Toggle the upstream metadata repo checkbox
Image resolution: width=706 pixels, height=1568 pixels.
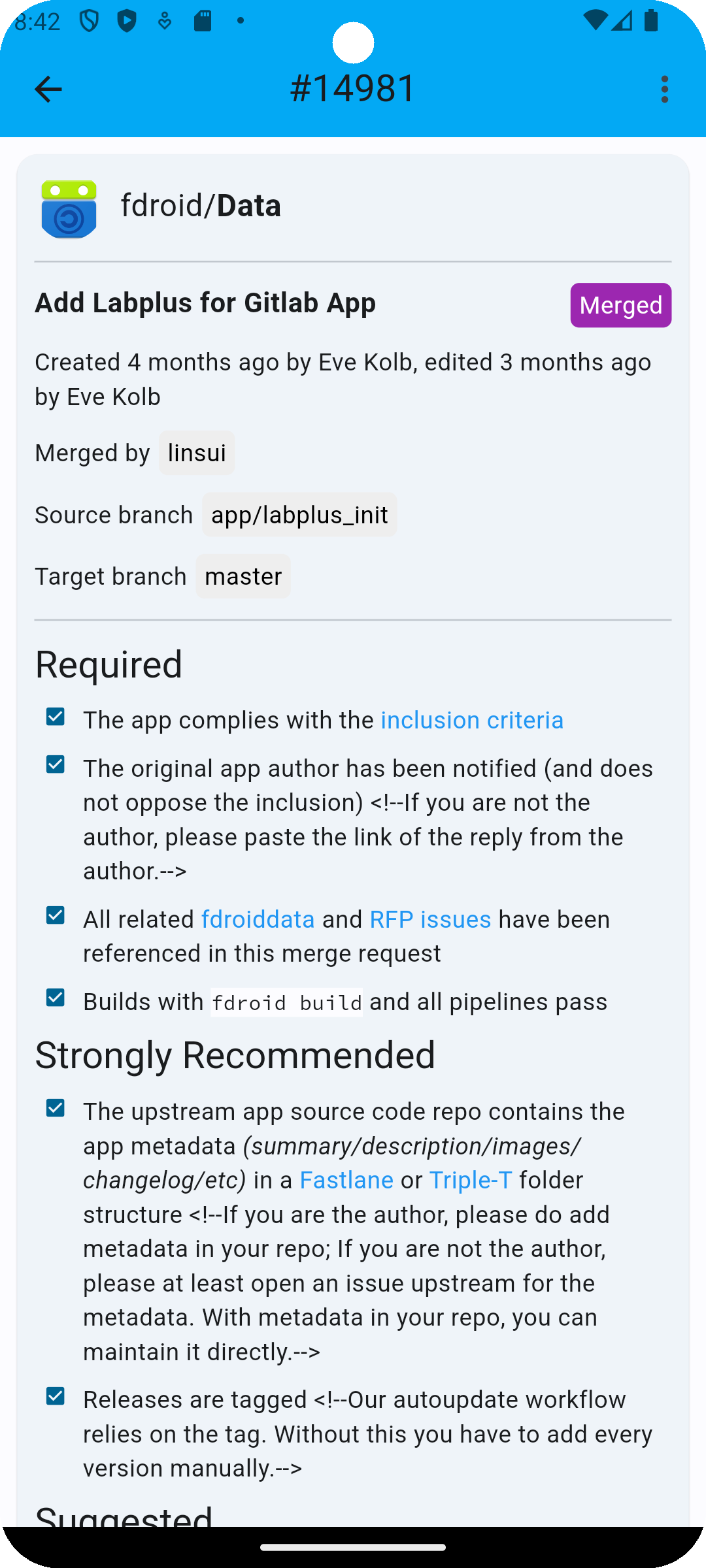(x=56, y=1108)
